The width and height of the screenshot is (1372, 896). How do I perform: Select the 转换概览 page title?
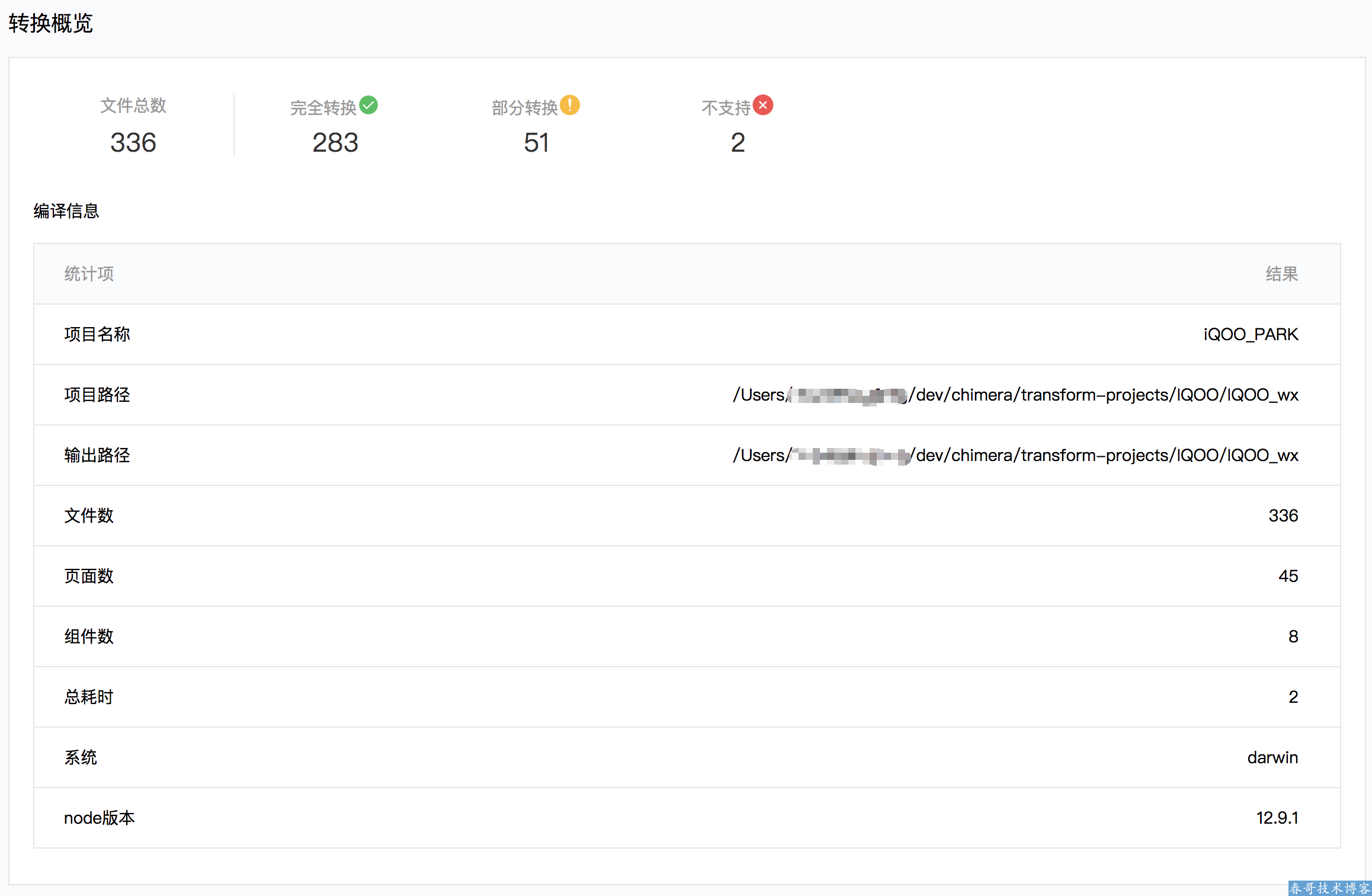(51, 24)
